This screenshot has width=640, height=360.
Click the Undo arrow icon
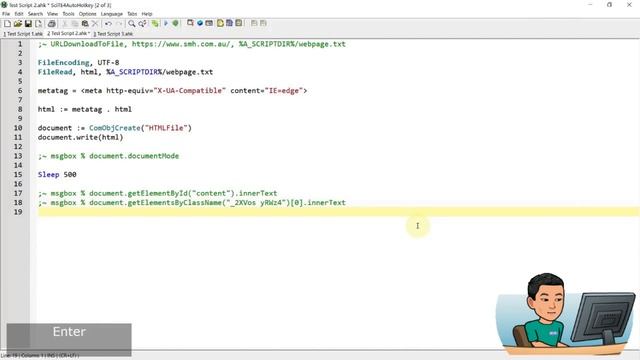(x=108, y=24)
